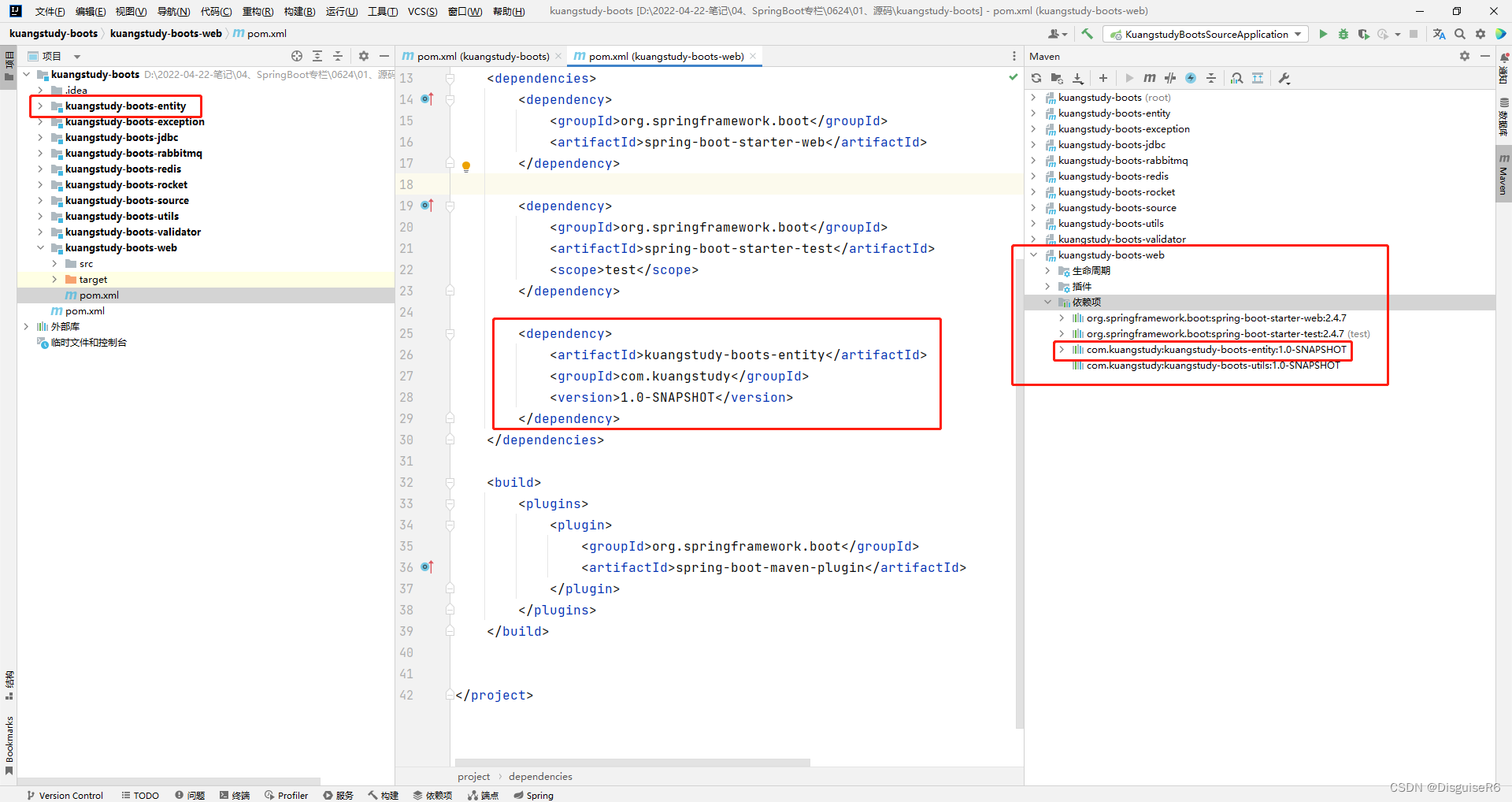Open 终端 terminal tool window
This screenshot has width=1512, height=802.
[235, 795]
